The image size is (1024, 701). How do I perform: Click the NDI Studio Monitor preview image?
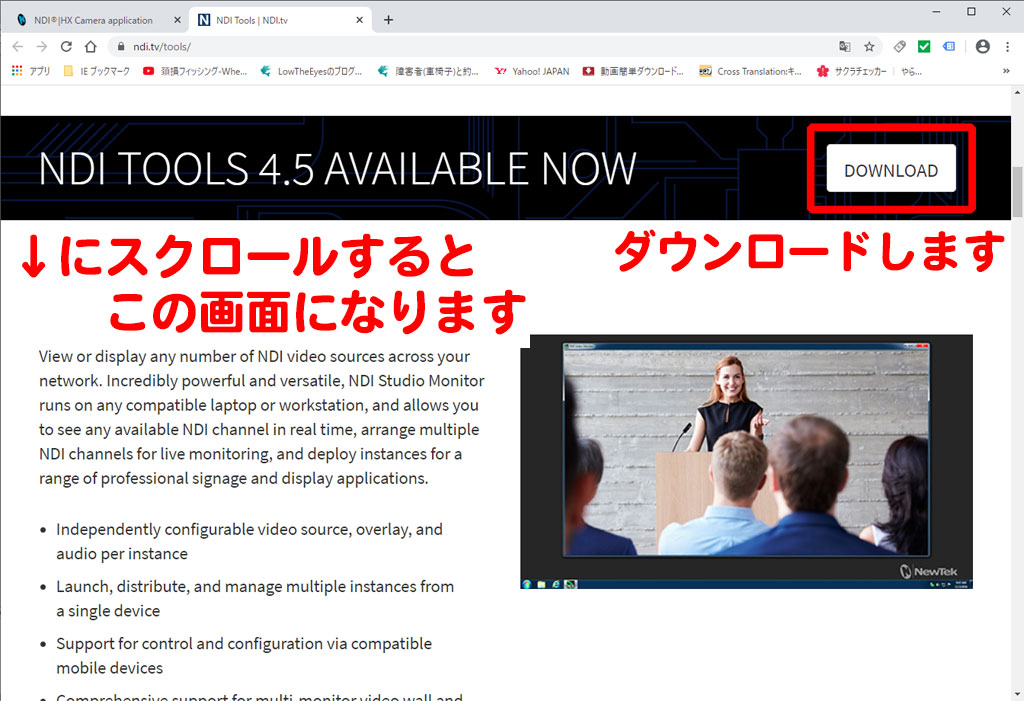point(746,461)
